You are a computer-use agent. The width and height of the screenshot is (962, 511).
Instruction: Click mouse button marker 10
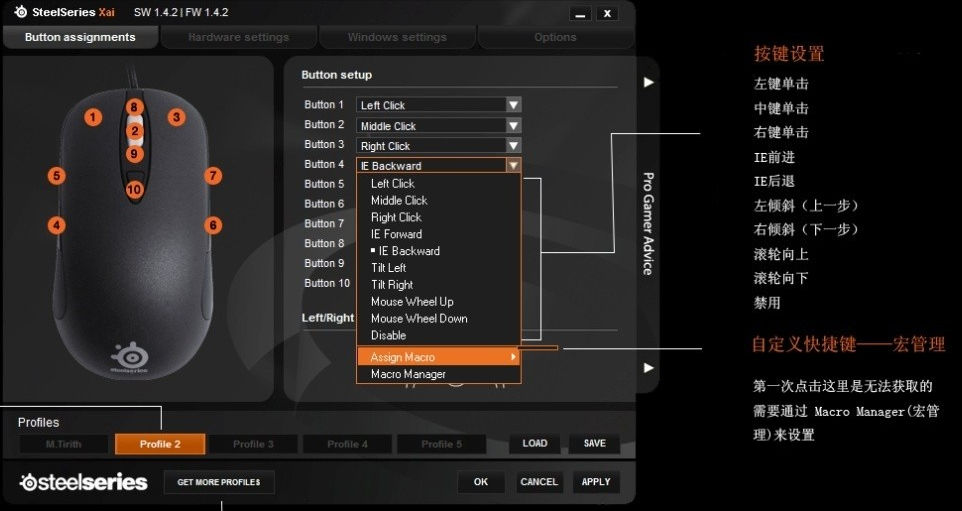[134, 190]
